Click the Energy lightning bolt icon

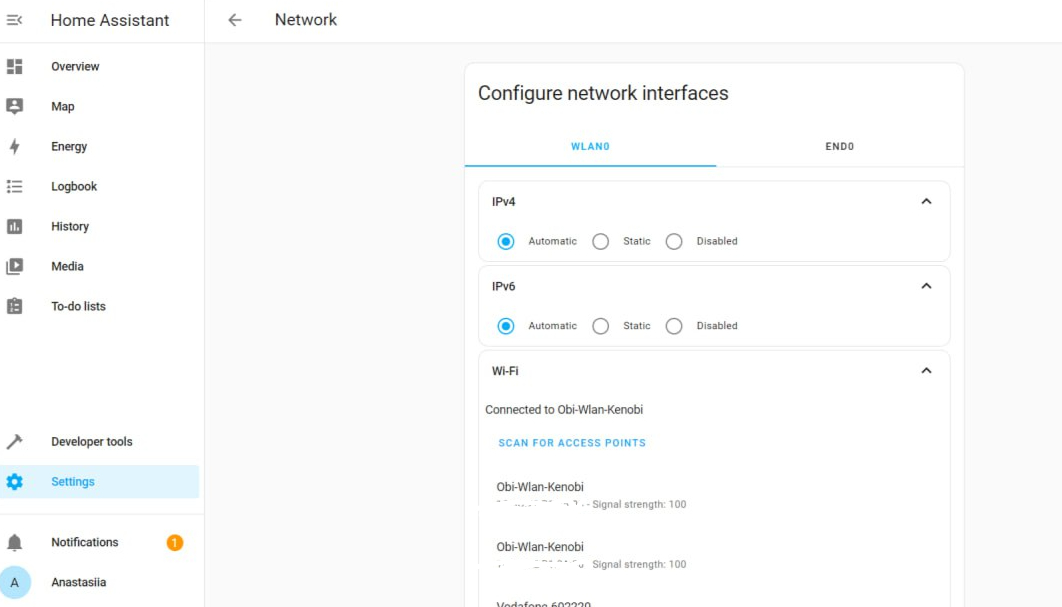pyautogui.click(x=15, y=146)
